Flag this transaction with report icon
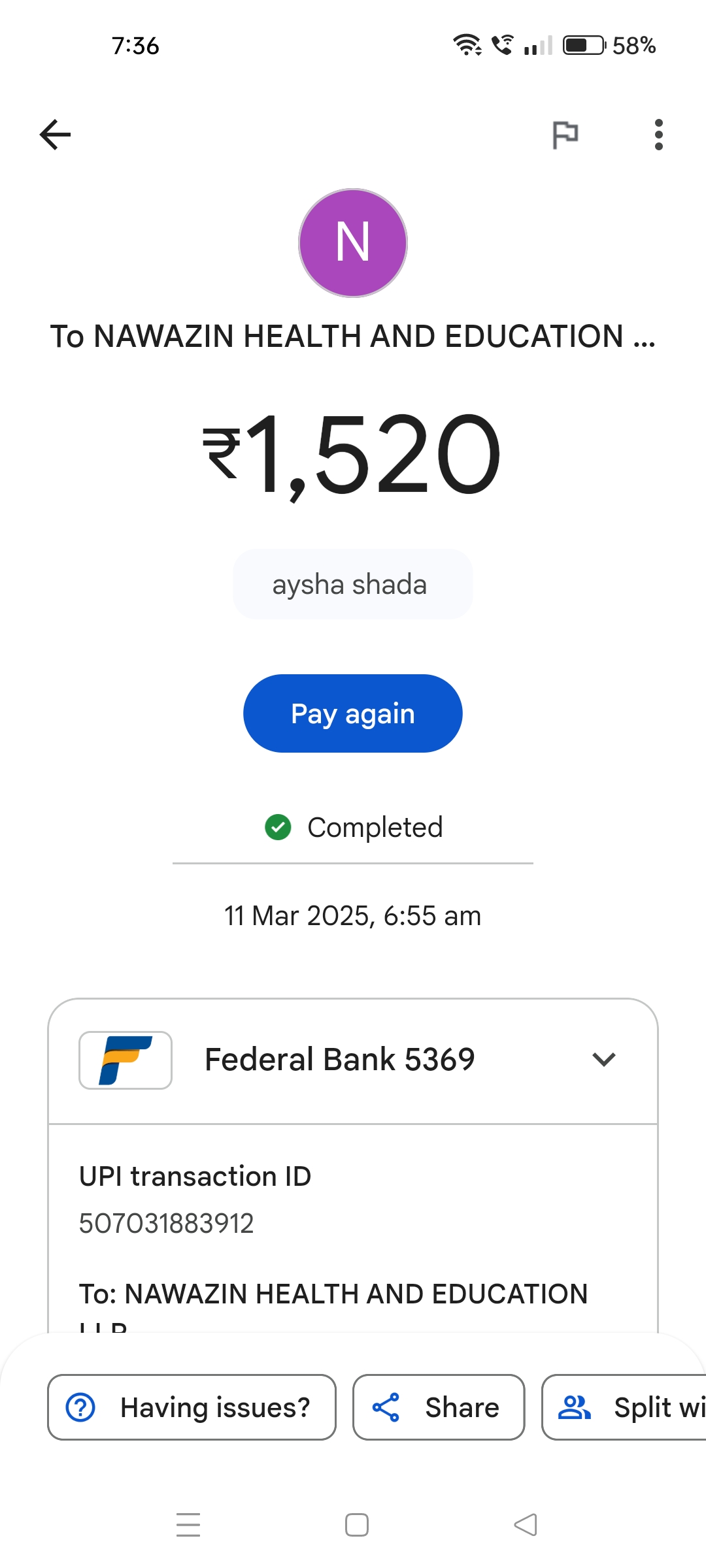 pyautogui.click(x=565, y=135)
